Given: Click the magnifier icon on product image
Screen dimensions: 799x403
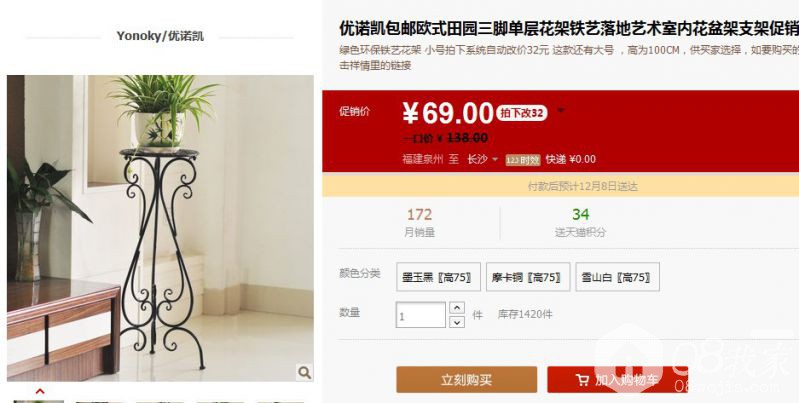Looking at the screenshot, I should pos(305,372).
